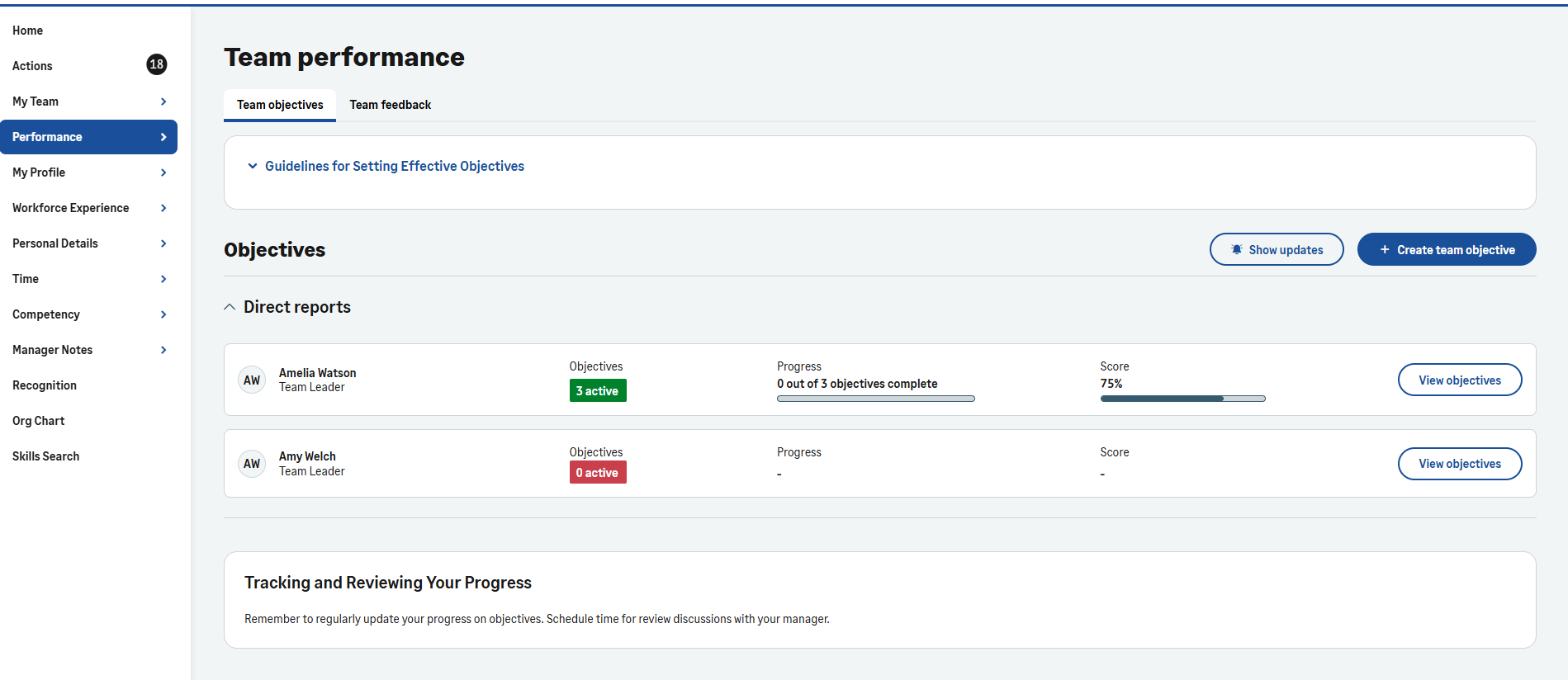This screenshot has height=680, width=1568.
Task: Expand My Team menu with chevron arrow
Action: (x=163, y=102)
